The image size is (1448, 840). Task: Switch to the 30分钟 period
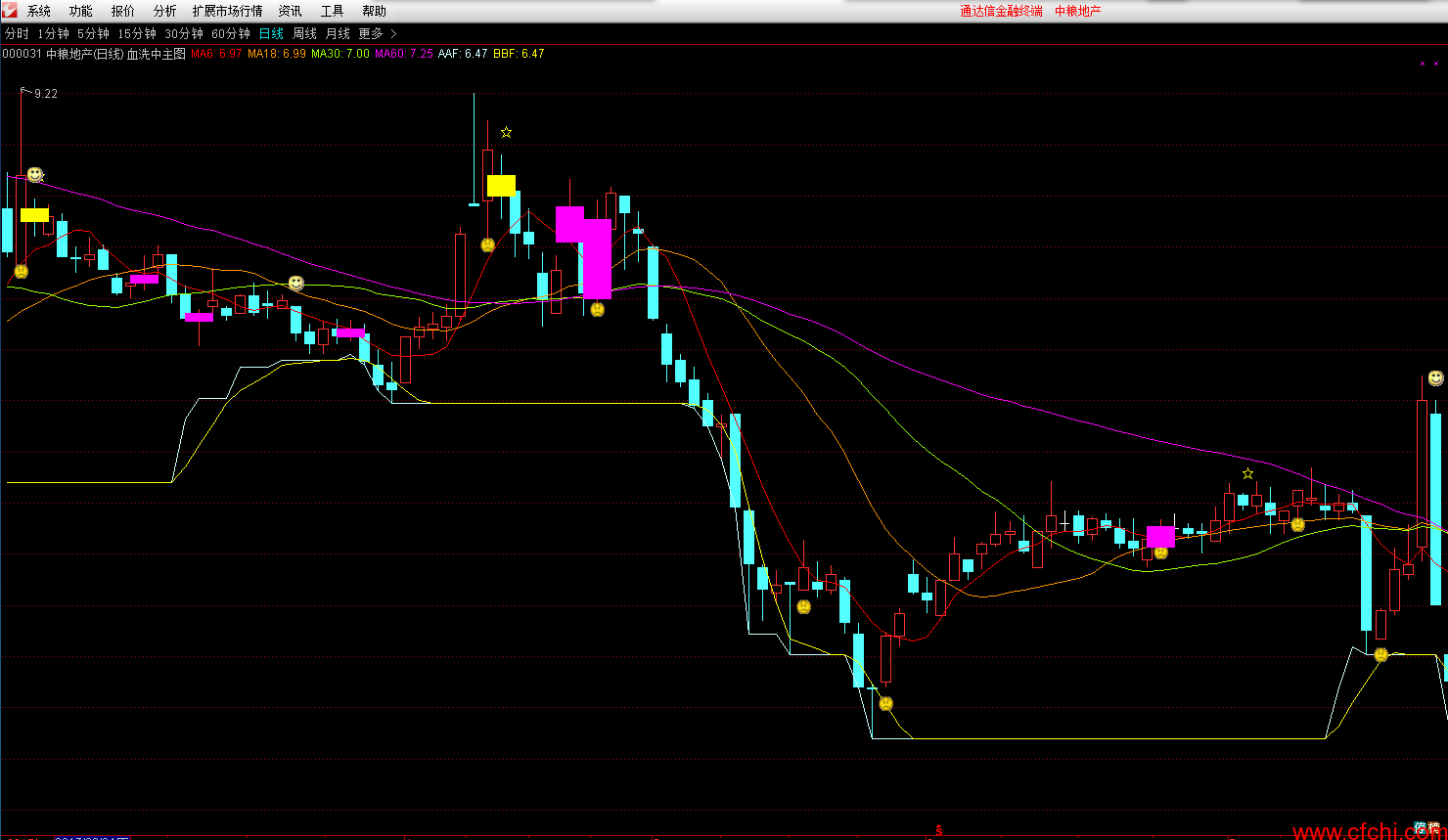(x=184, y=34)
